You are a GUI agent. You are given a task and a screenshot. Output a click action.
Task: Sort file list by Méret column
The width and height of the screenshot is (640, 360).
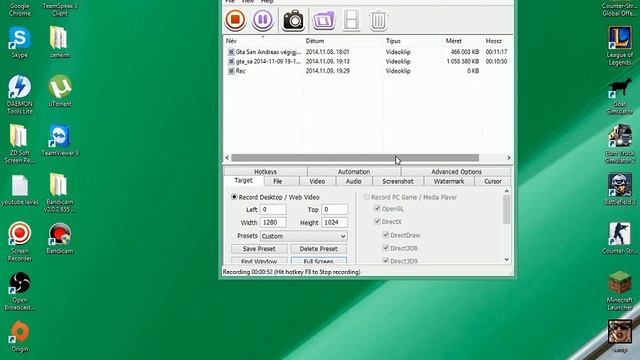[x=463, y=41]
